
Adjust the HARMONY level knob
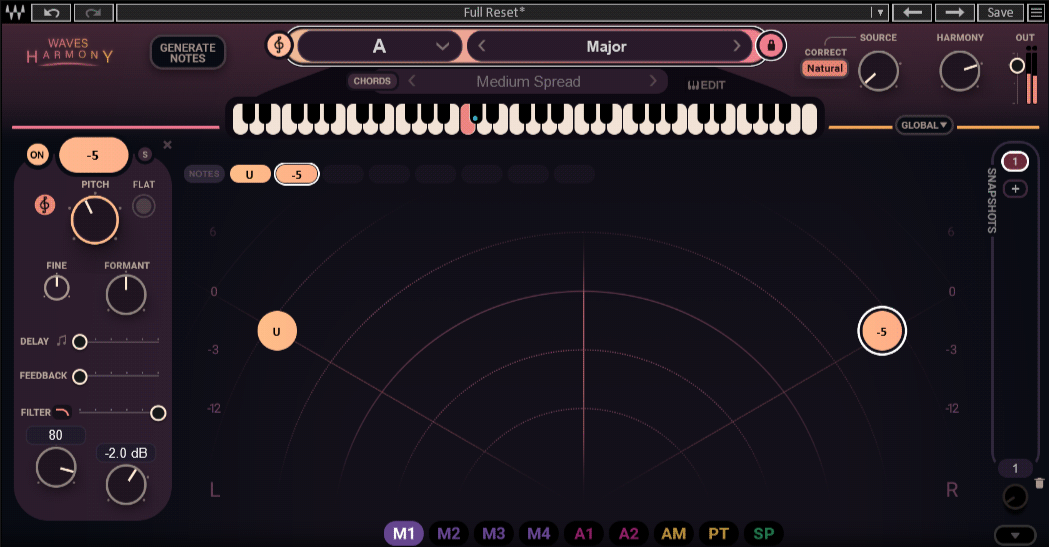click(x=959, y=71)
